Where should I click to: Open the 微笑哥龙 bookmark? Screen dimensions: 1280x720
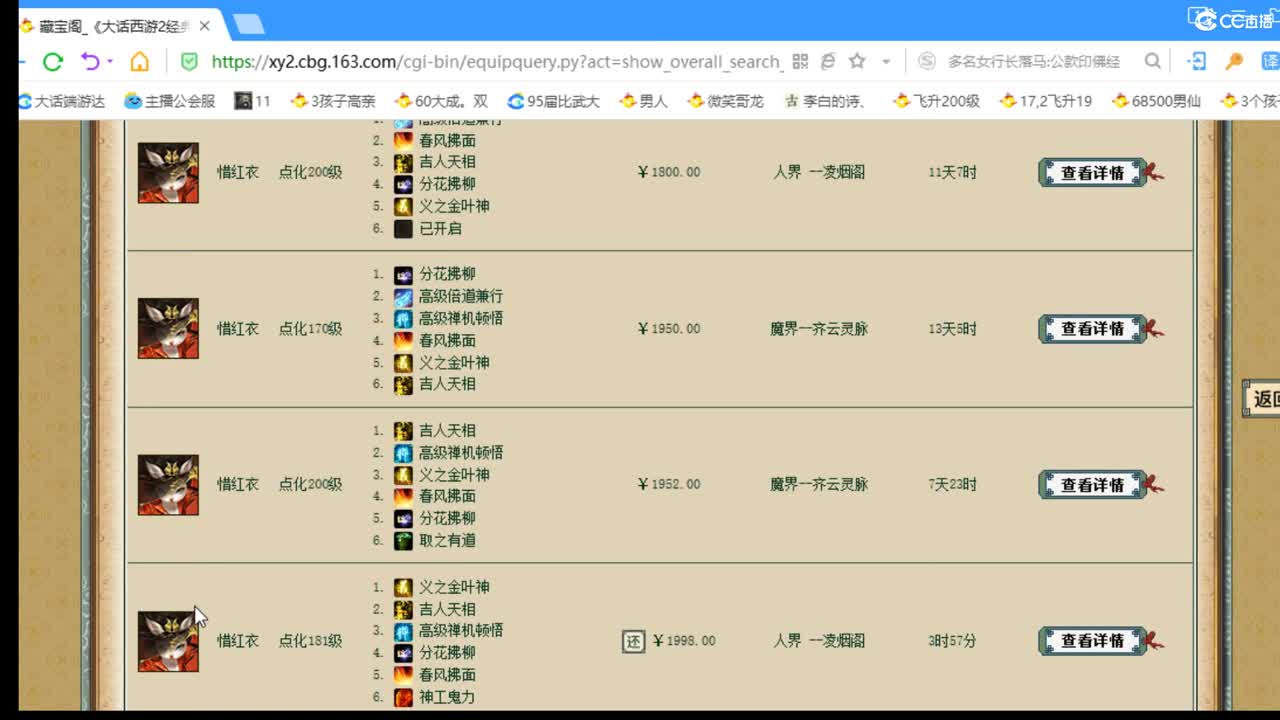point(726,101)
